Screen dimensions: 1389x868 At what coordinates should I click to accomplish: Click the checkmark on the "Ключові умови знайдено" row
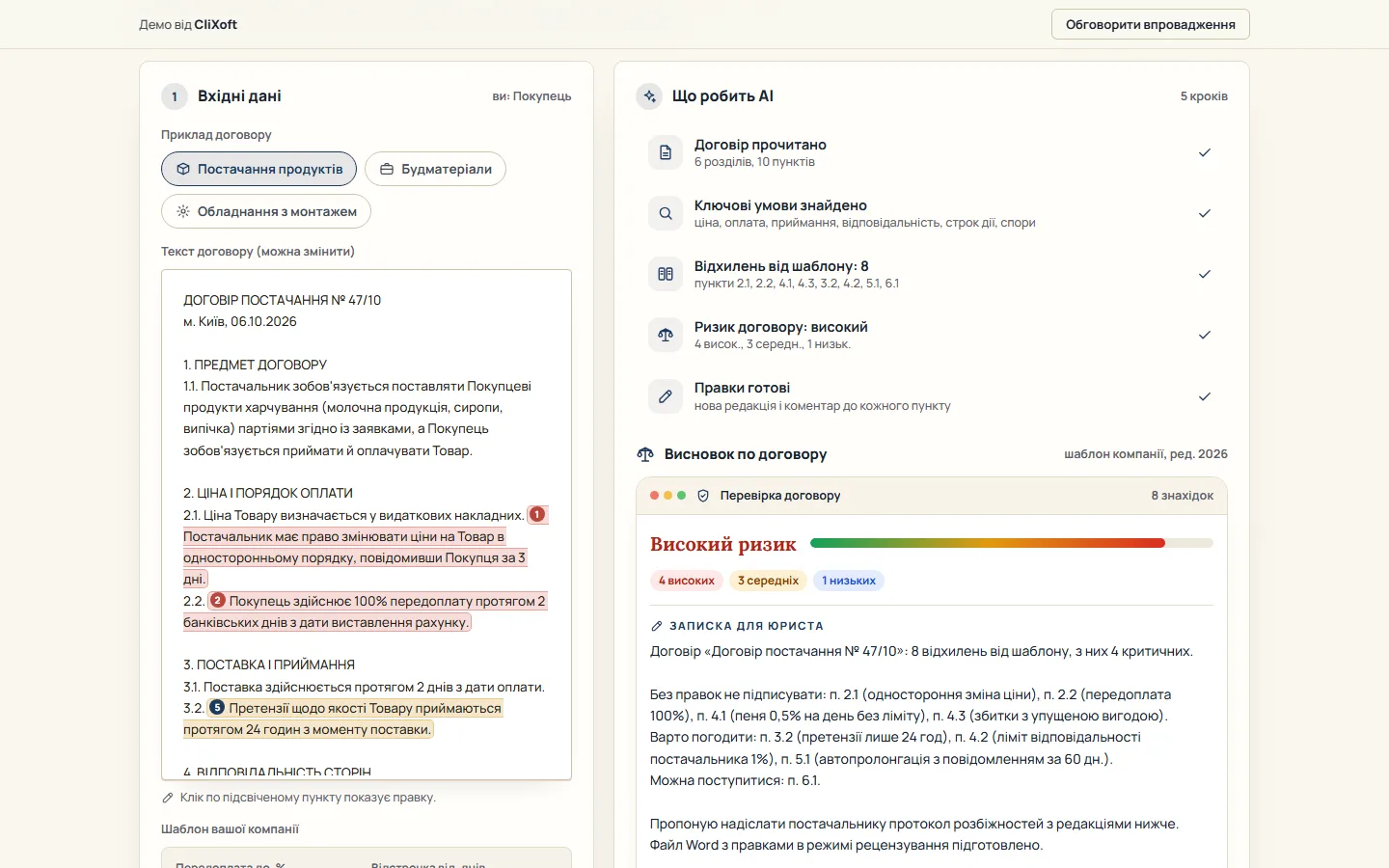pos(1205,213)
